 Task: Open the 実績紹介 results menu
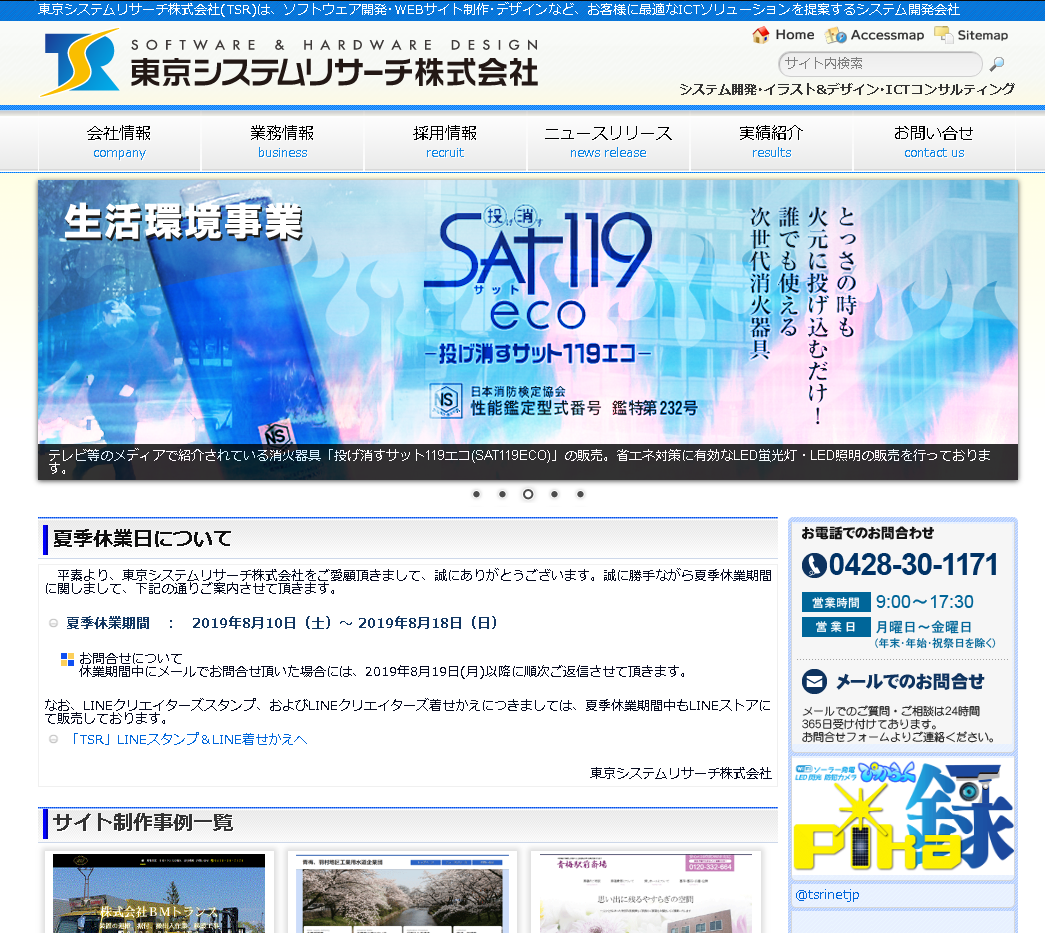pyautogui.click(x=771, y=143)
